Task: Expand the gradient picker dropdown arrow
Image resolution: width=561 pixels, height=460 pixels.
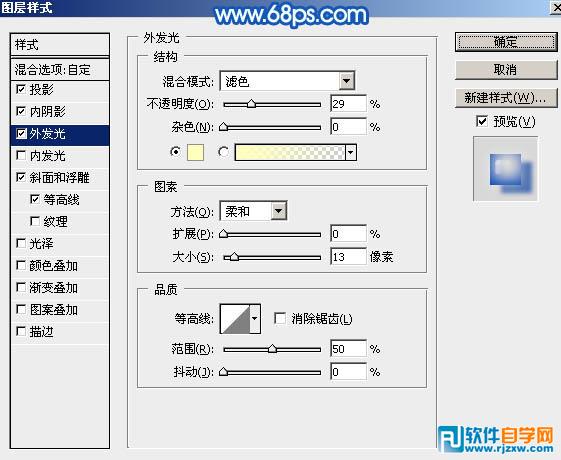Action: 351,152
